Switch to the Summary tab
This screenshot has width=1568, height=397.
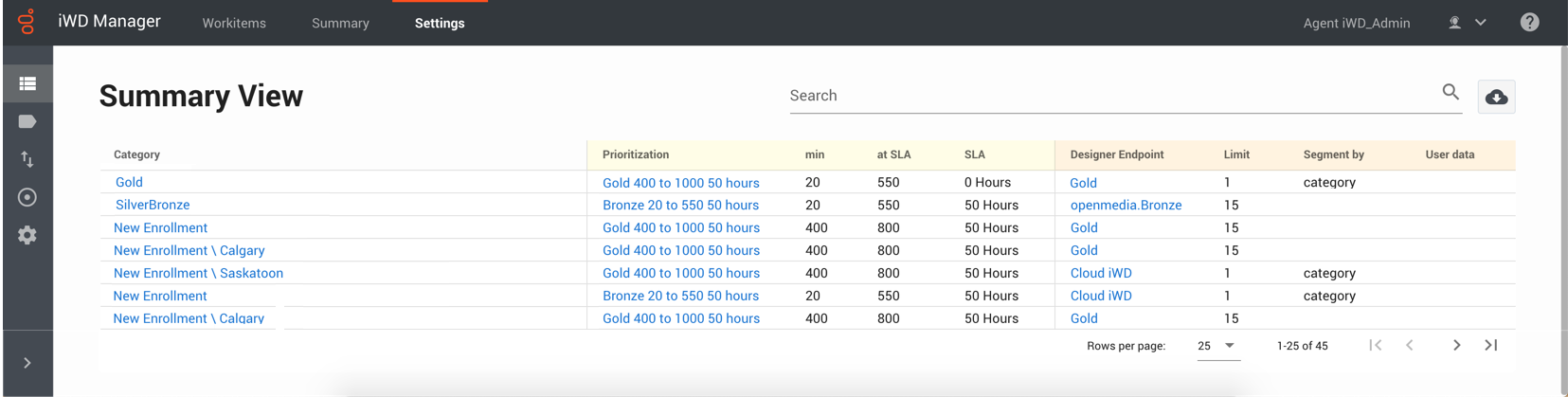click(340, 23)
